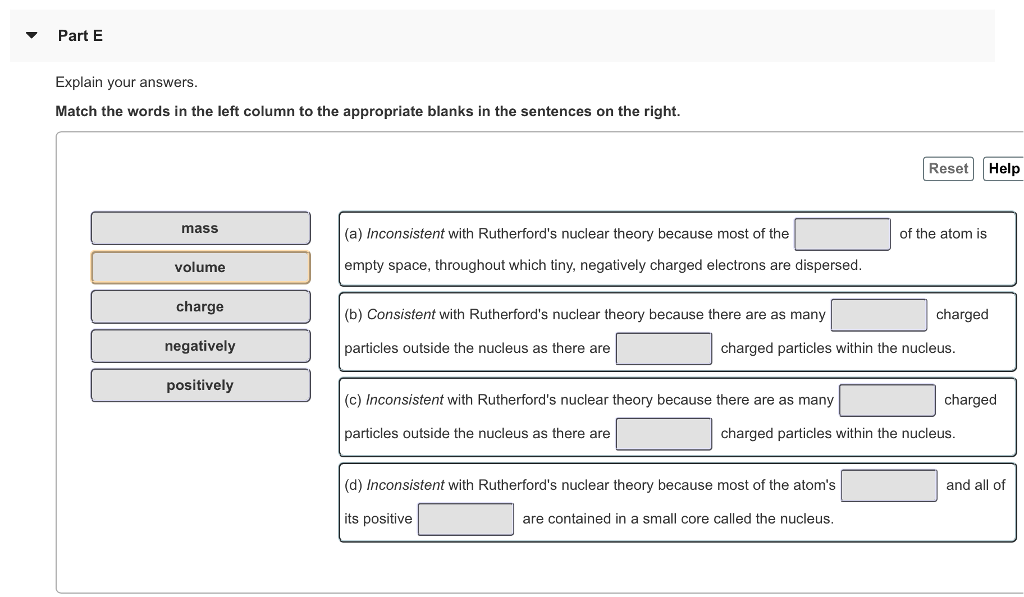This screenshot has height=597, width=1024.
Task: Select the 'negatively' word tile
Action: (200, 345)
